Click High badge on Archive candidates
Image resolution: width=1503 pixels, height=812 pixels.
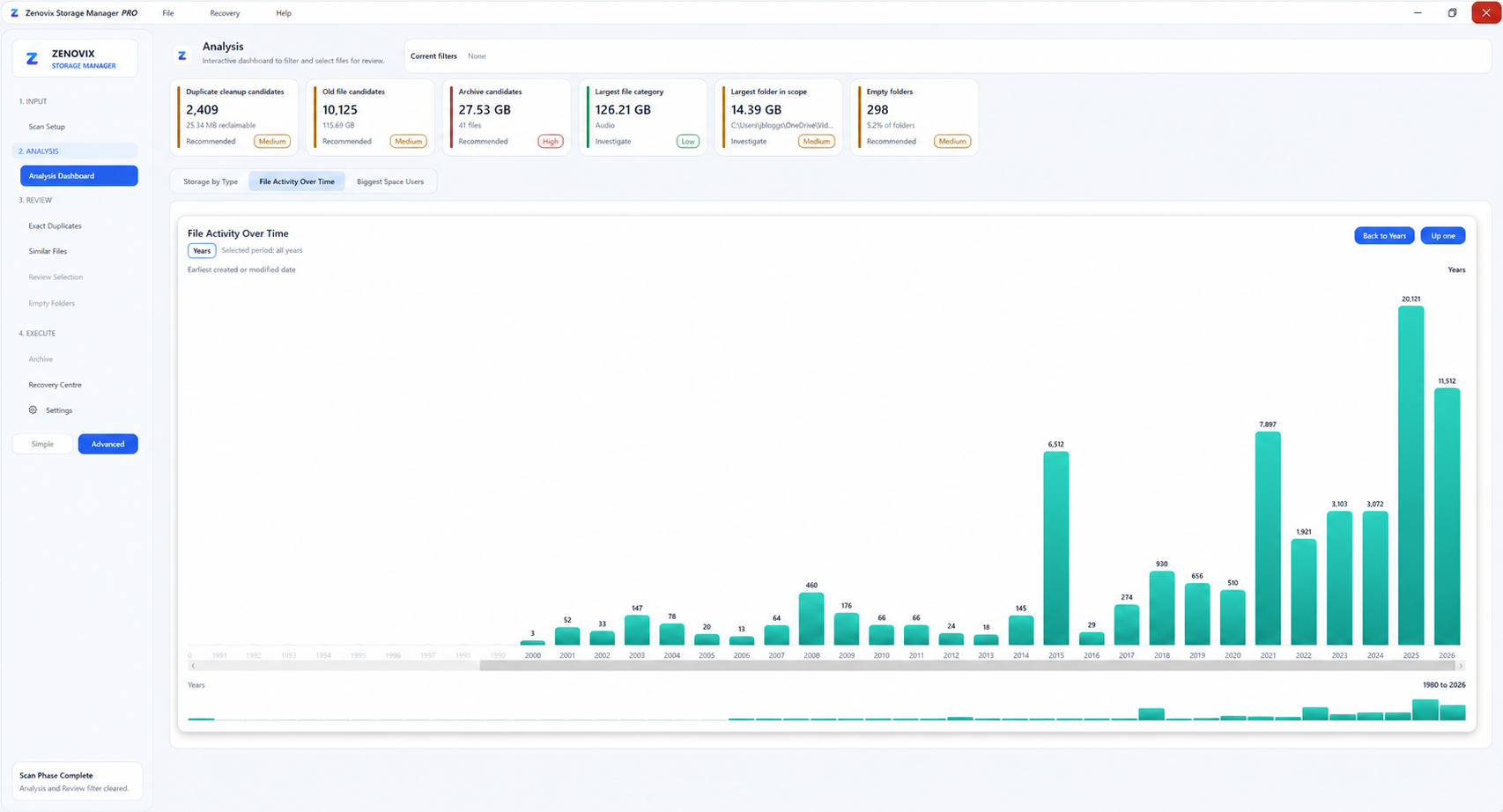[551, 141]
